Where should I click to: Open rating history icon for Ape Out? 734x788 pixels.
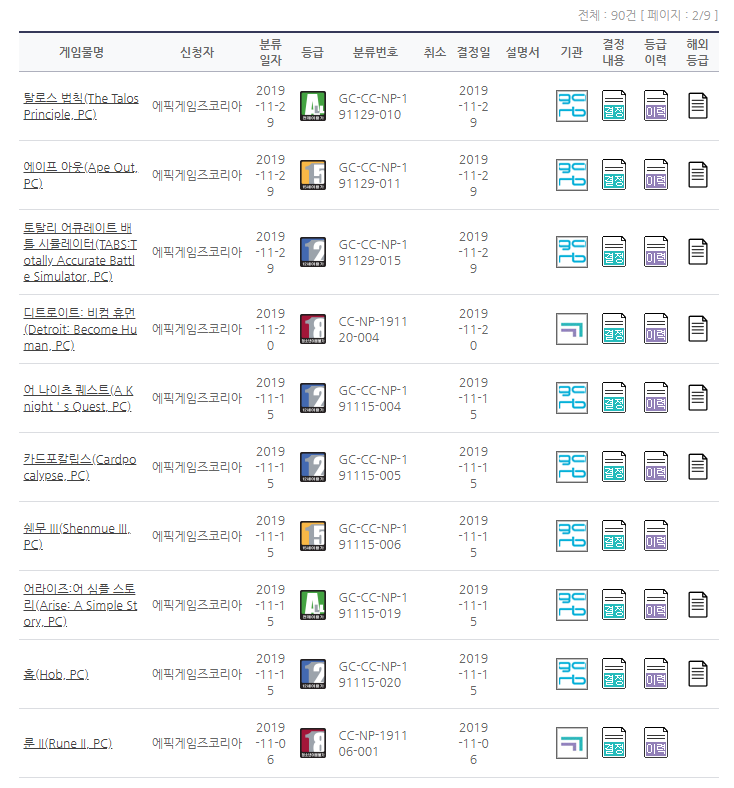655,175
